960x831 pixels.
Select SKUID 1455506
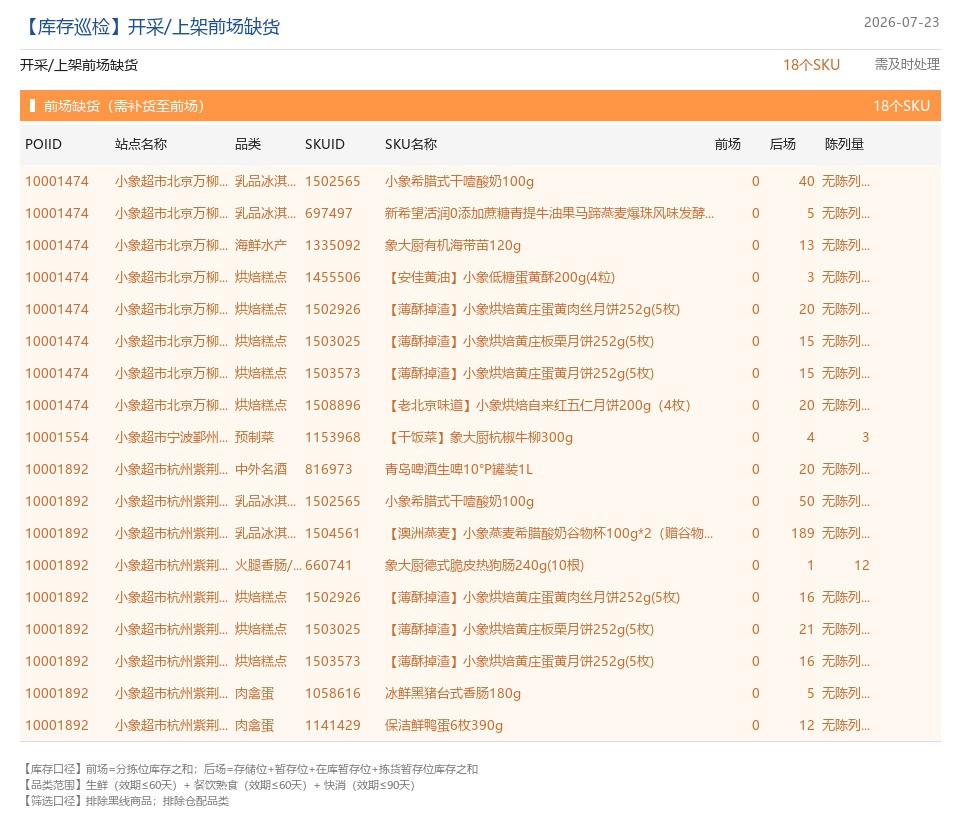tap(332, 277)
